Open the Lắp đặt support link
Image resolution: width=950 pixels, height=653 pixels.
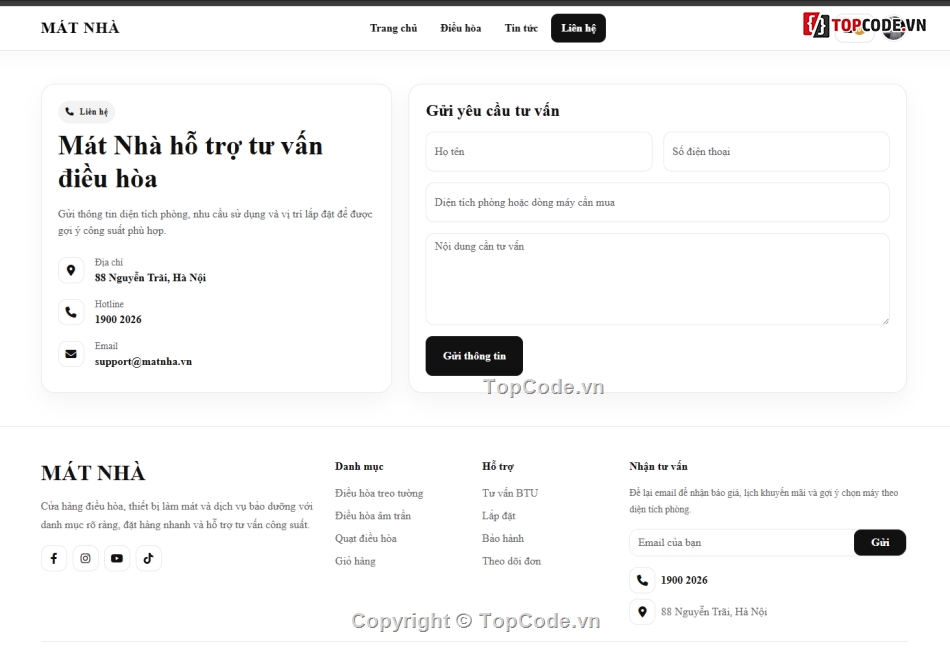(499, 515)
